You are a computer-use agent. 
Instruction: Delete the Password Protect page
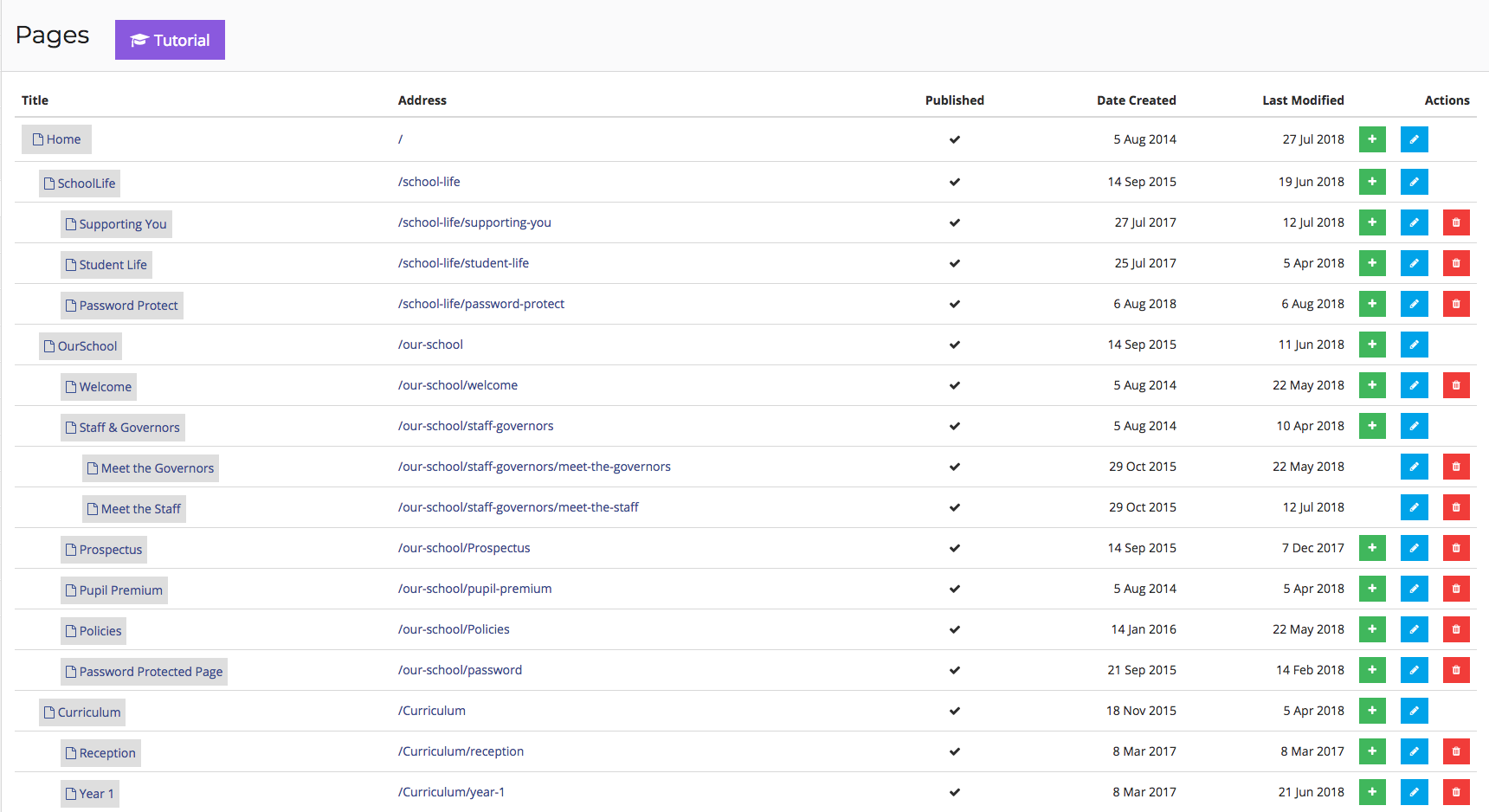coord(1455,304)
